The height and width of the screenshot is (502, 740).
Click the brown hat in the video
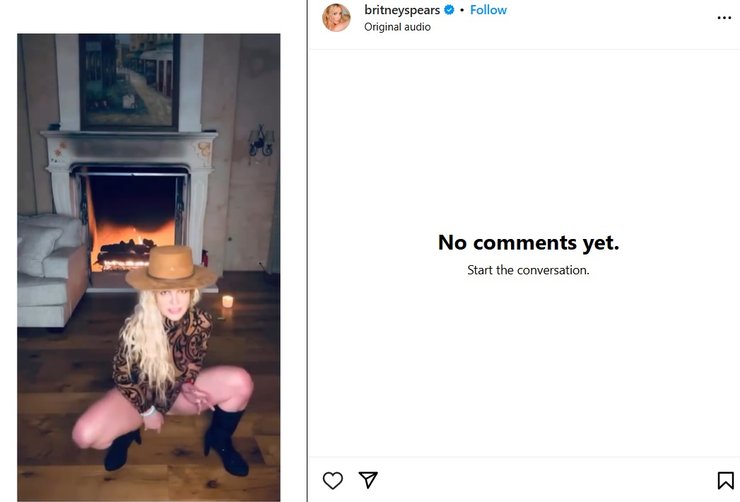click(170, 266)
